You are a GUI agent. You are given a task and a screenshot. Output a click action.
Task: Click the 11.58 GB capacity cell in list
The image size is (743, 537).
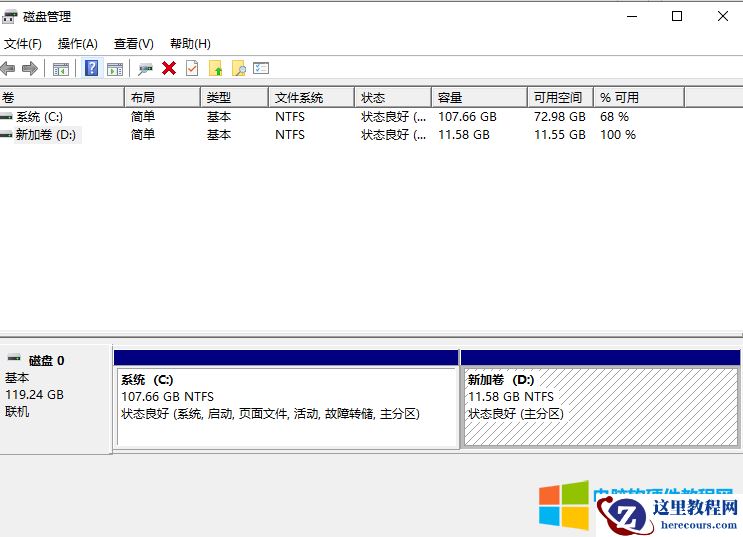coord(464,135)
